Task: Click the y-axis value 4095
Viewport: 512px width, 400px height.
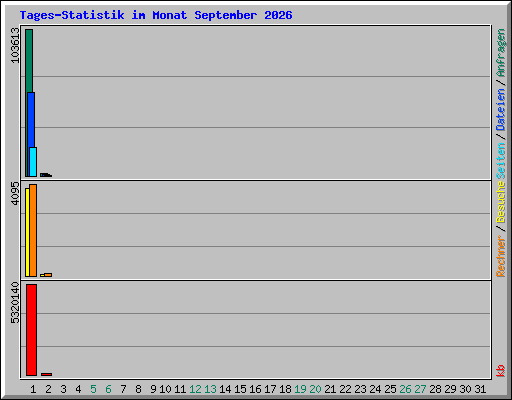Action: coord(15,193)
